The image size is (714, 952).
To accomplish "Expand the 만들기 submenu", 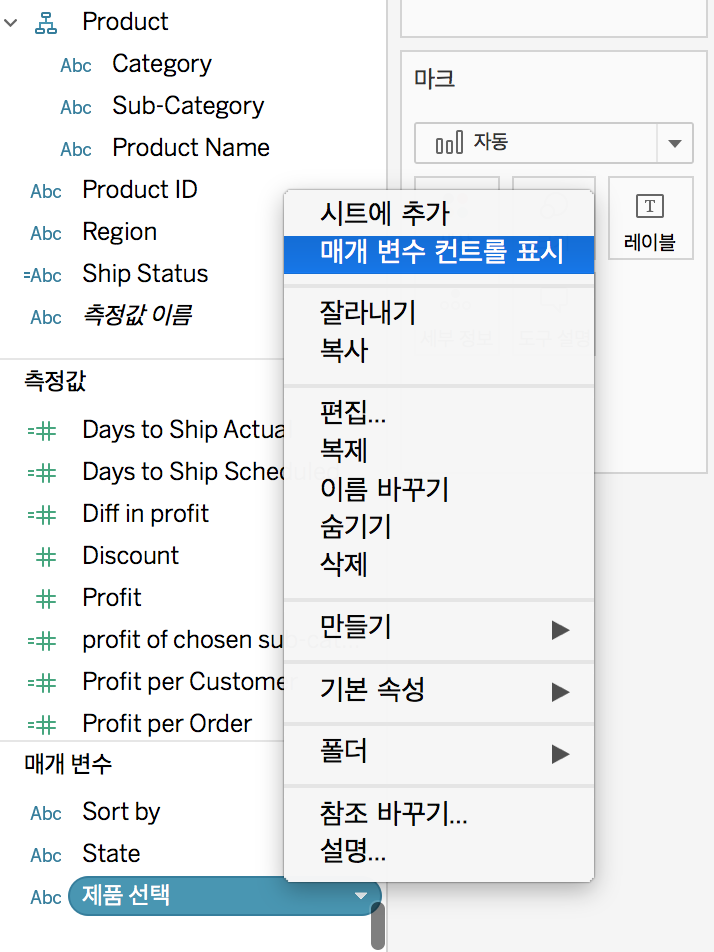I will click(439, 629).
